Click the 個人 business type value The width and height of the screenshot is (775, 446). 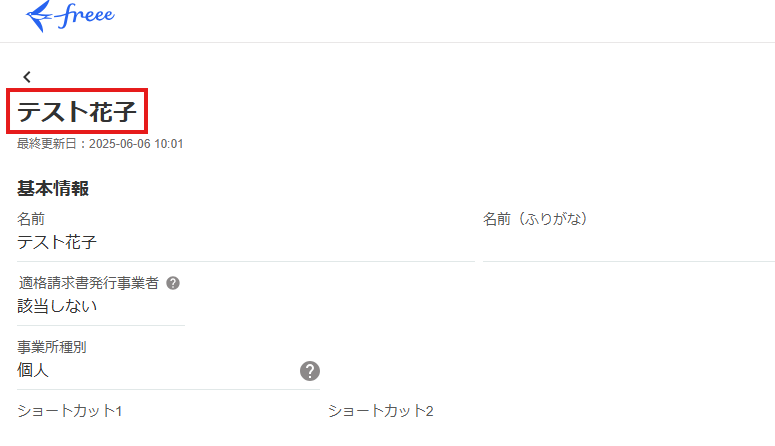pyautogui.click(x=33, y=370)
